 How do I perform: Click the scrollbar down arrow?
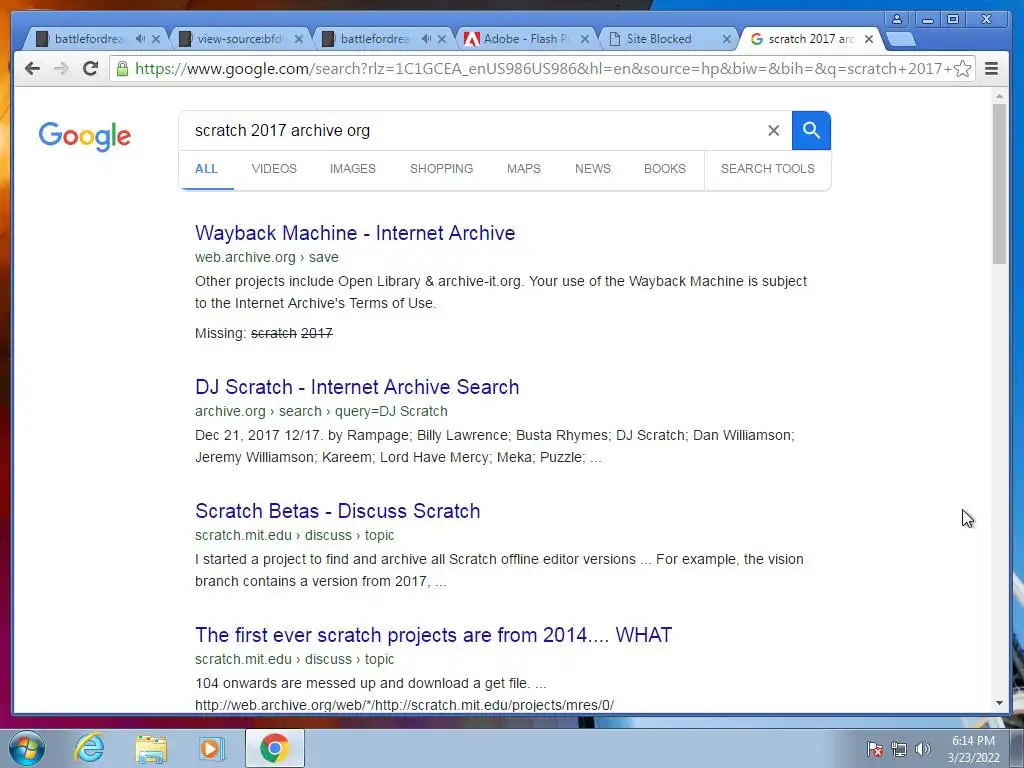[999, 703]
